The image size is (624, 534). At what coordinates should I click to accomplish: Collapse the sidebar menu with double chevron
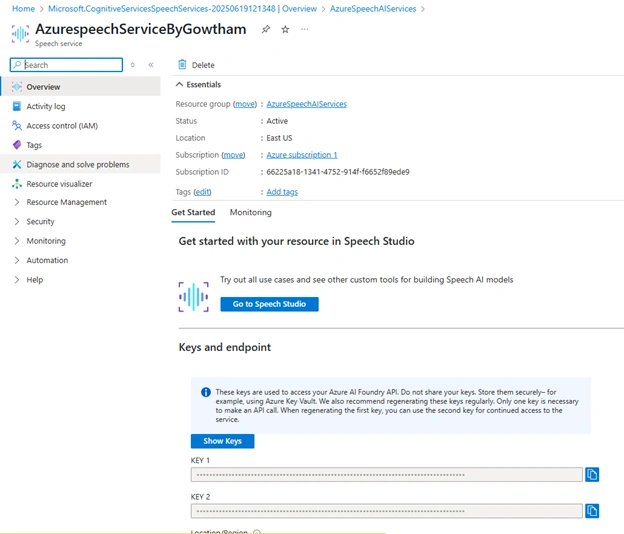pos(151,65)
